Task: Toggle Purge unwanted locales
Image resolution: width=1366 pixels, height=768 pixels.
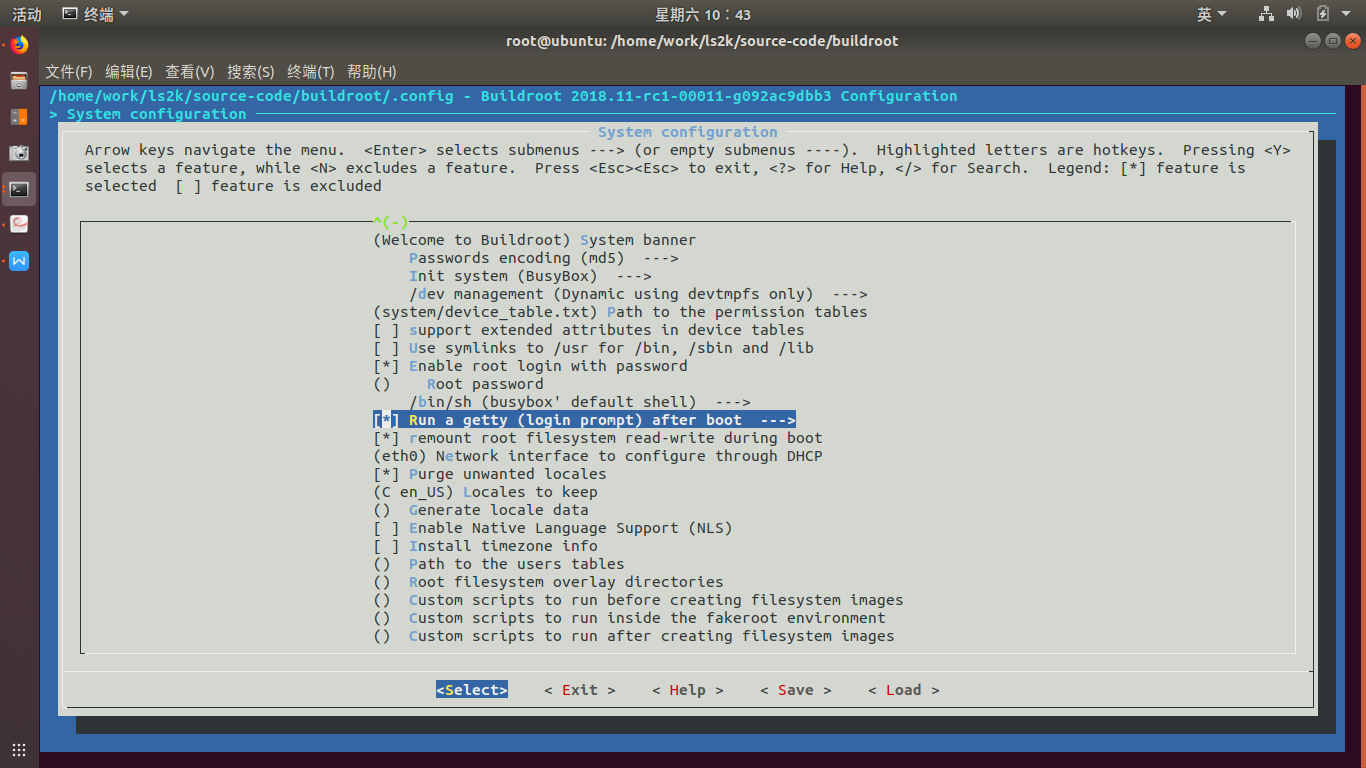Action: [x=490, y=474]
